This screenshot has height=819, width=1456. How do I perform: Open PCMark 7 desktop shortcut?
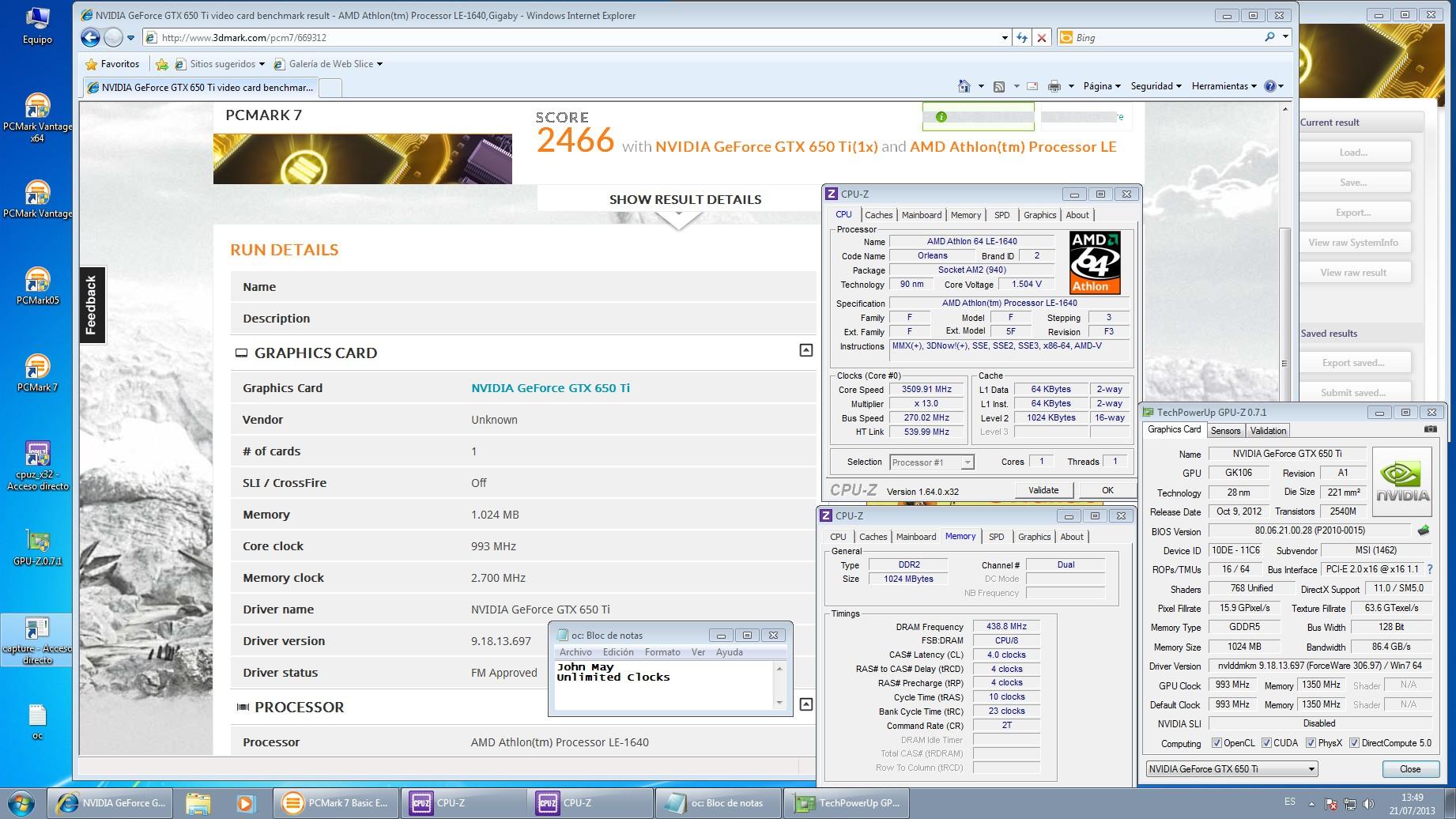tap(37, 372)
